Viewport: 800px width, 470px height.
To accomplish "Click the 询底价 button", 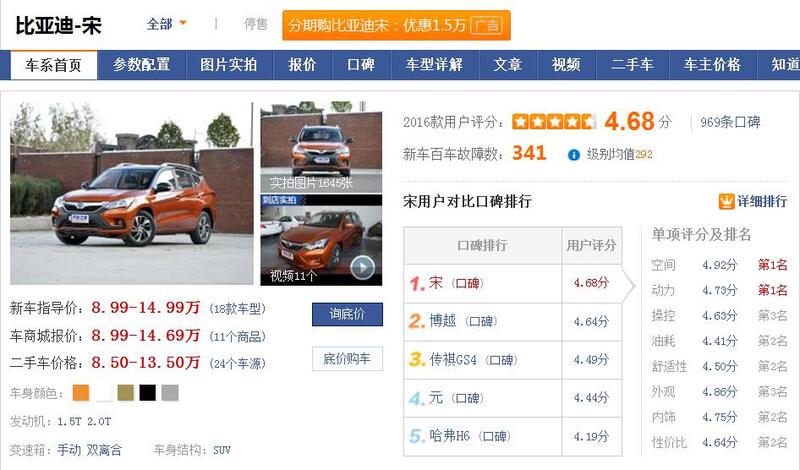I will coord(347,314).
